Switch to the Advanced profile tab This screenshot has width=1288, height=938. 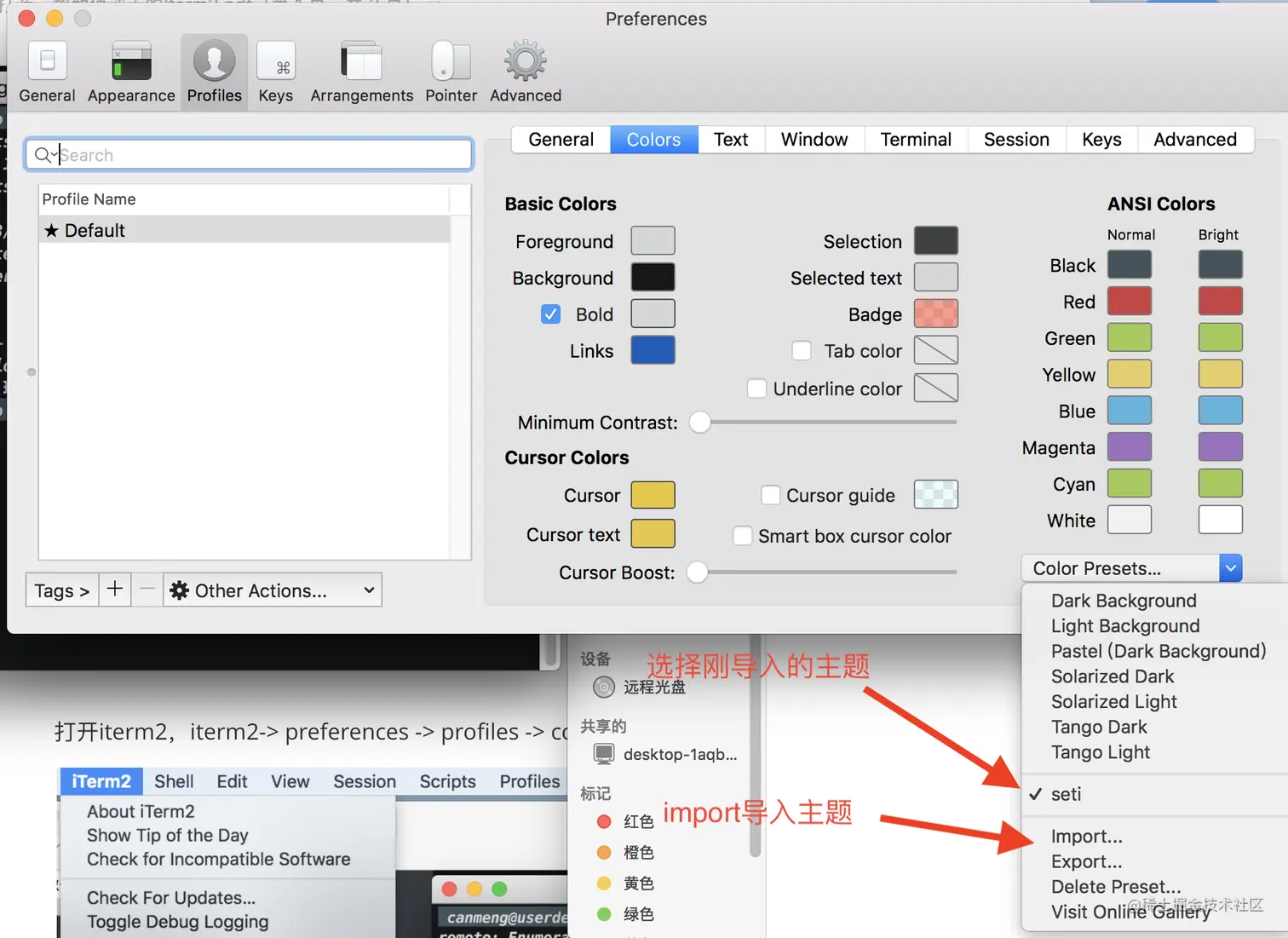[x=1195, y=140]
